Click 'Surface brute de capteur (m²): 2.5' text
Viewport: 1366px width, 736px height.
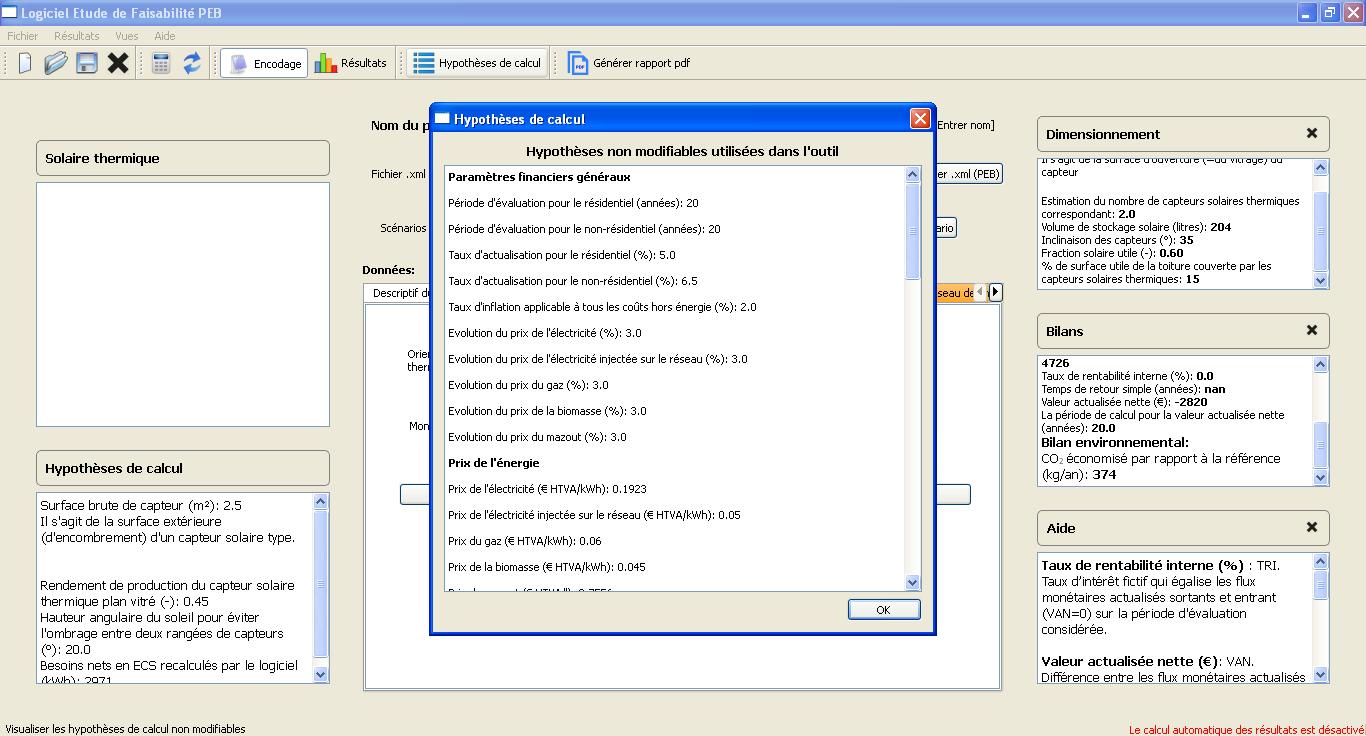pyautogui.click(x=141, y=505)
